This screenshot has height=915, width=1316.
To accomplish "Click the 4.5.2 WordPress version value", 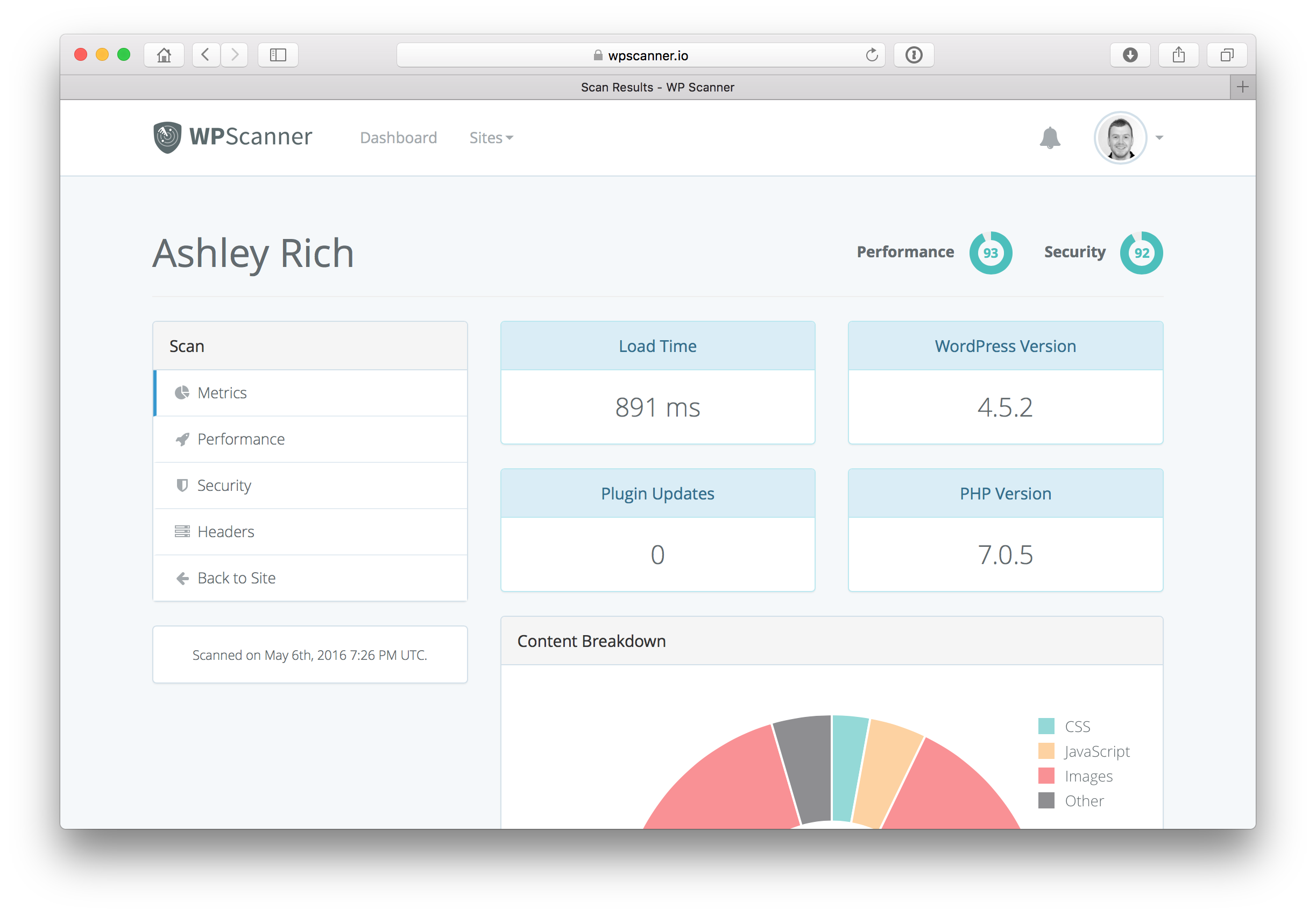I will (1006, 407).
